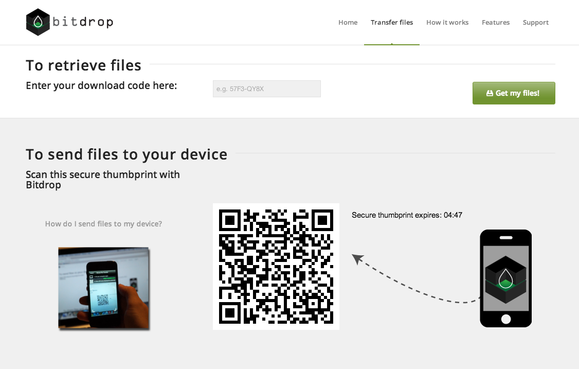Focus the download code input field
Viewport: 579px width, 369px height.
click(267, 89)
